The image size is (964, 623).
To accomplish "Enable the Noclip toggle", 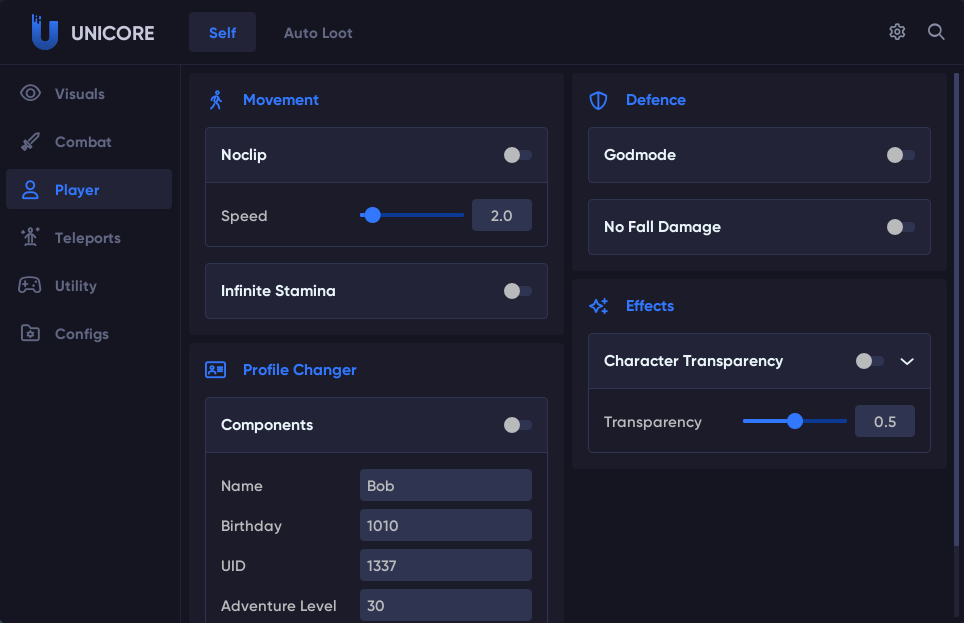I will [x=517, y=155].
